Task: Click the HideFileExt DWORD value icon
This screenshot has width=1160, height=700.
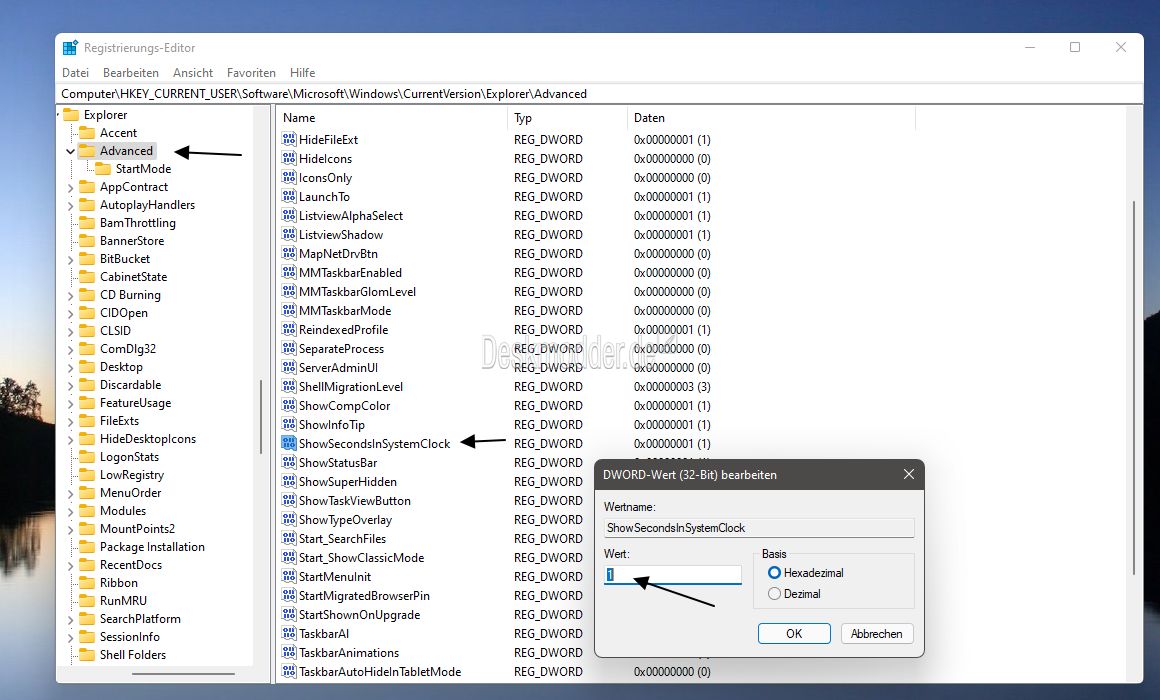Action: [x=289, y=139]
